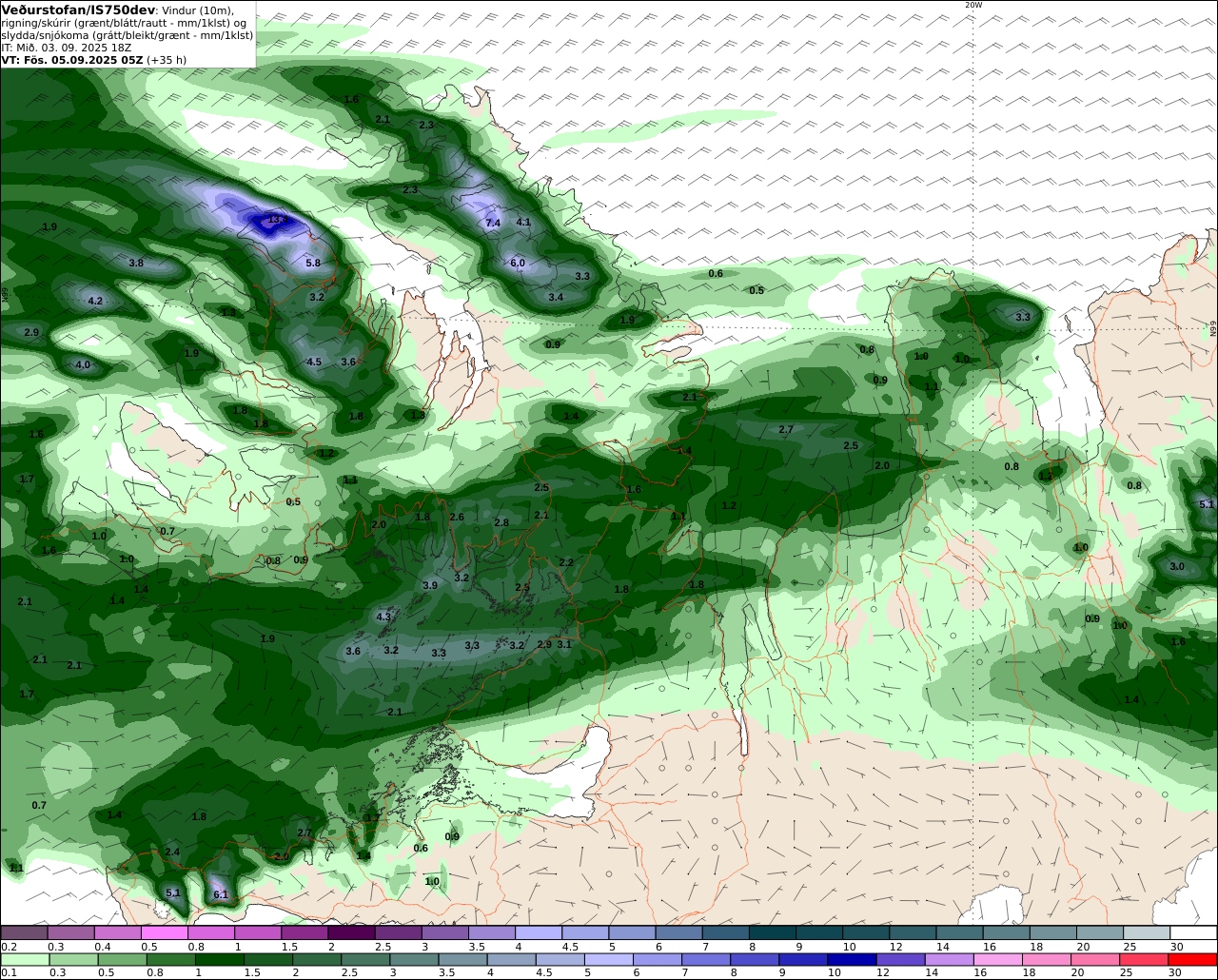Click the 4.0 precipitation value on the map
The width and height of the screenshot is (1218, 980).
(x=83, y=364)
